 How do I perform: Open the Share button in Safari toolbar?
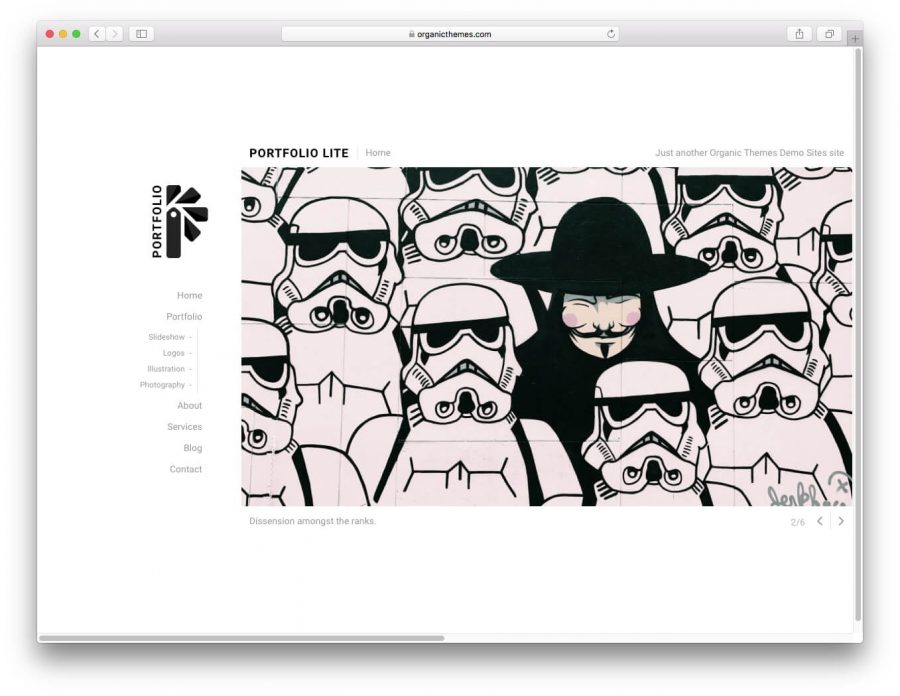799,34
